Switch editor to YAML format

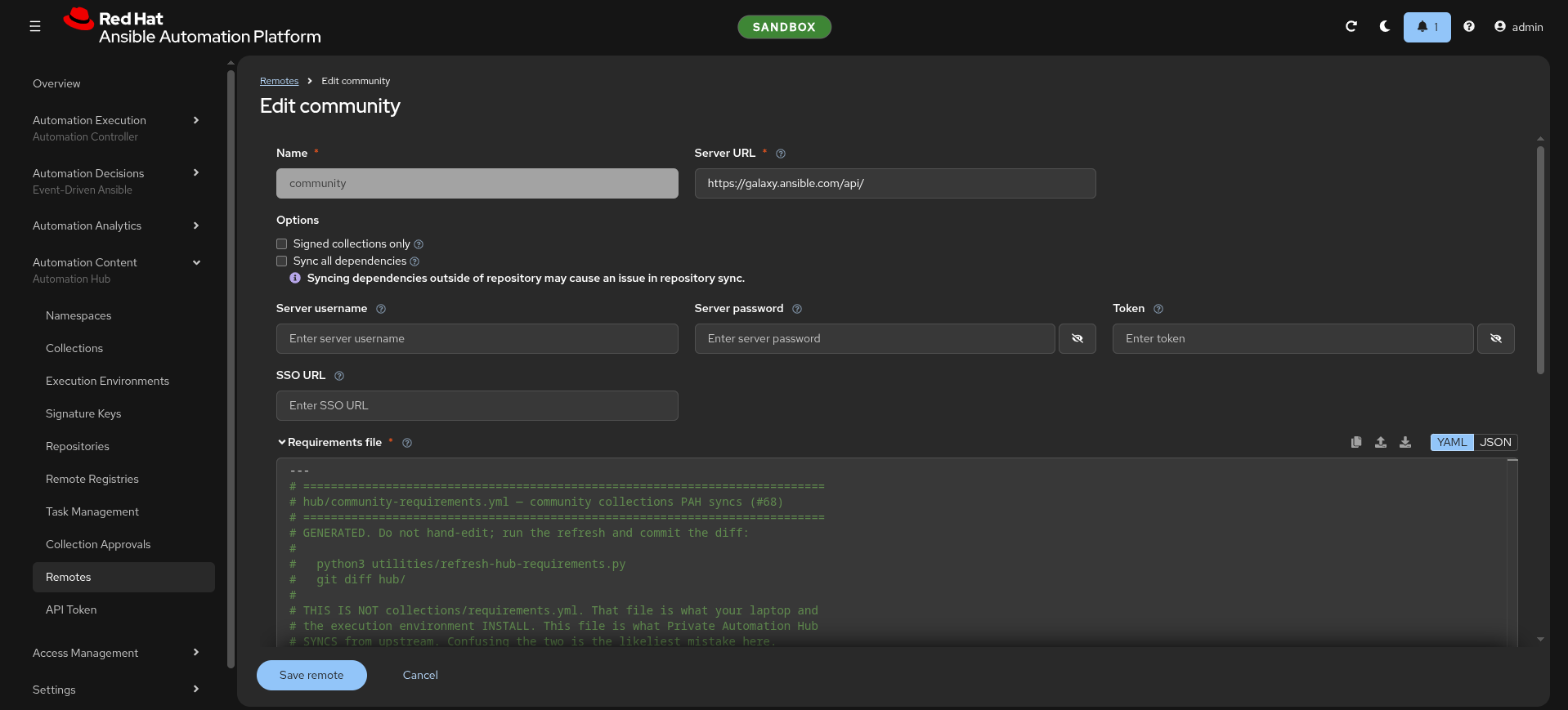point(1452,442)
